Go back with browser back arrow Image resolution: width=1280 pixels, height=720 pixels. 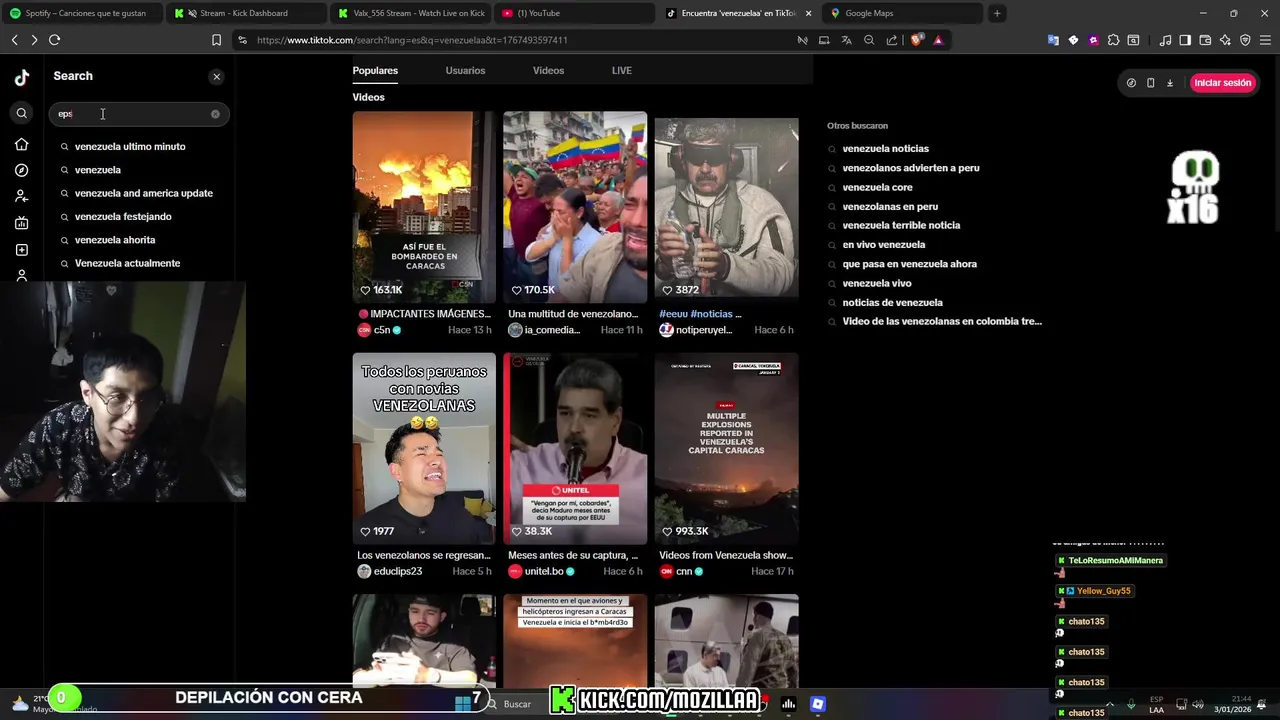[15, 40]
